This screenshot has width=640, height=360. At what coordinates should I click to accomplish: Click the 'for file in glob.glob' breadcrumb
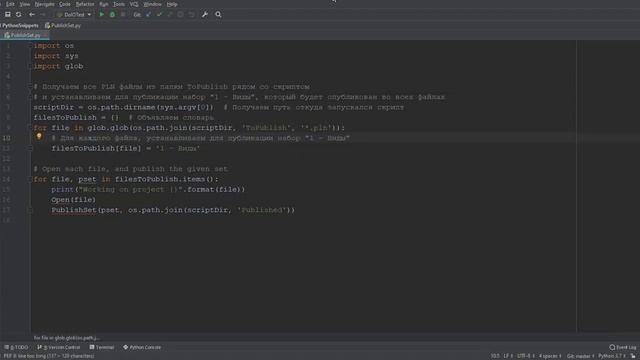tap(66, 338)
